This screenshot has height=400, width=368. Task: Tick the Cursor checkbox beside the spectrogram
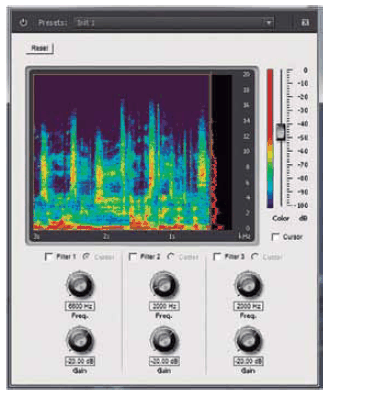[x=275, y=237]
